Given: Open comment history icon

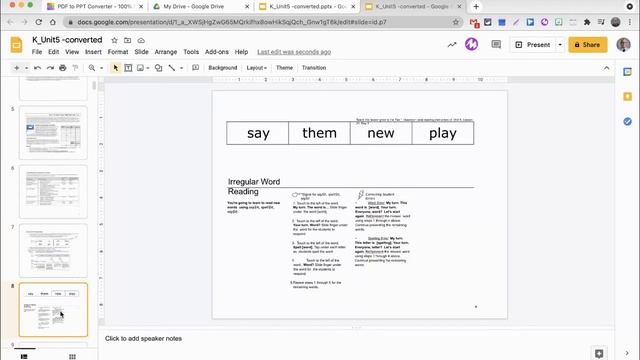Looking at the screenshot, I should pyautogui.click(x=496, y=44).
